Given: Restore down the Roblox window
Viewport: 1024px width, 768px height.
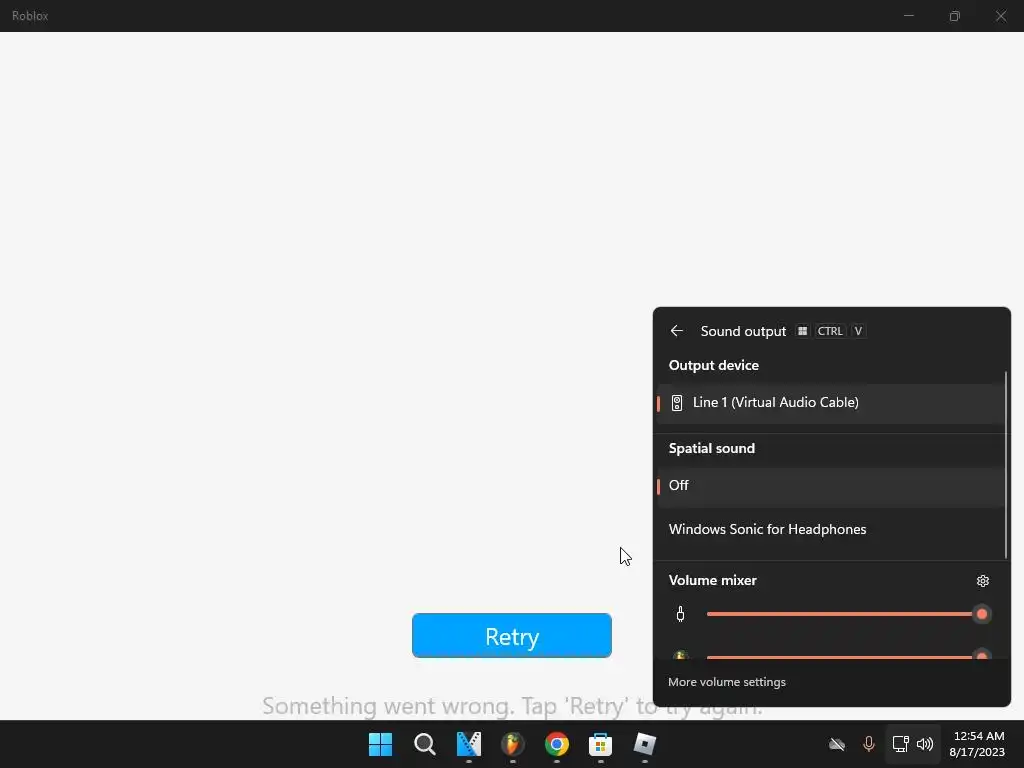Looking at the screenshot, I should [x=955, y=16].
